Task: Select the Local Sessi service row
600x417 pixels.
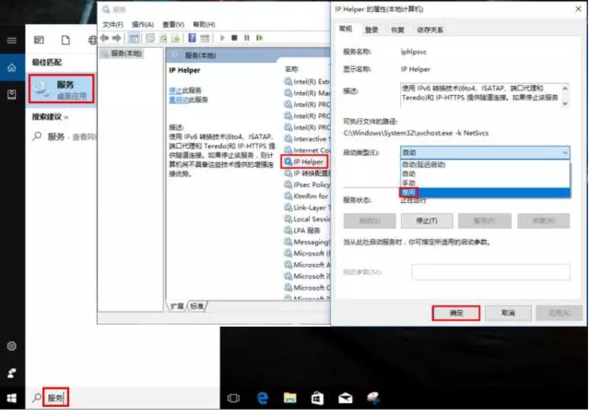Action: pyautogui.click(x=307, y=220)
